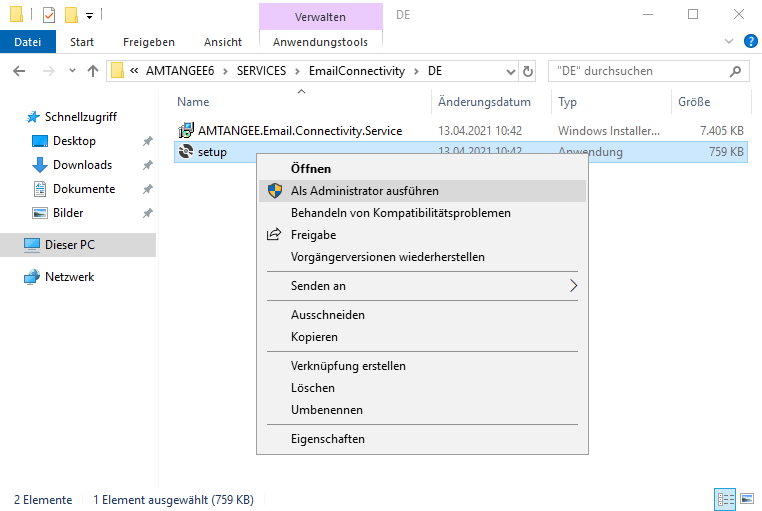Choose Vorgängerversionen wiederherstellen
762x511 pixels.
[x=422, y=256]
